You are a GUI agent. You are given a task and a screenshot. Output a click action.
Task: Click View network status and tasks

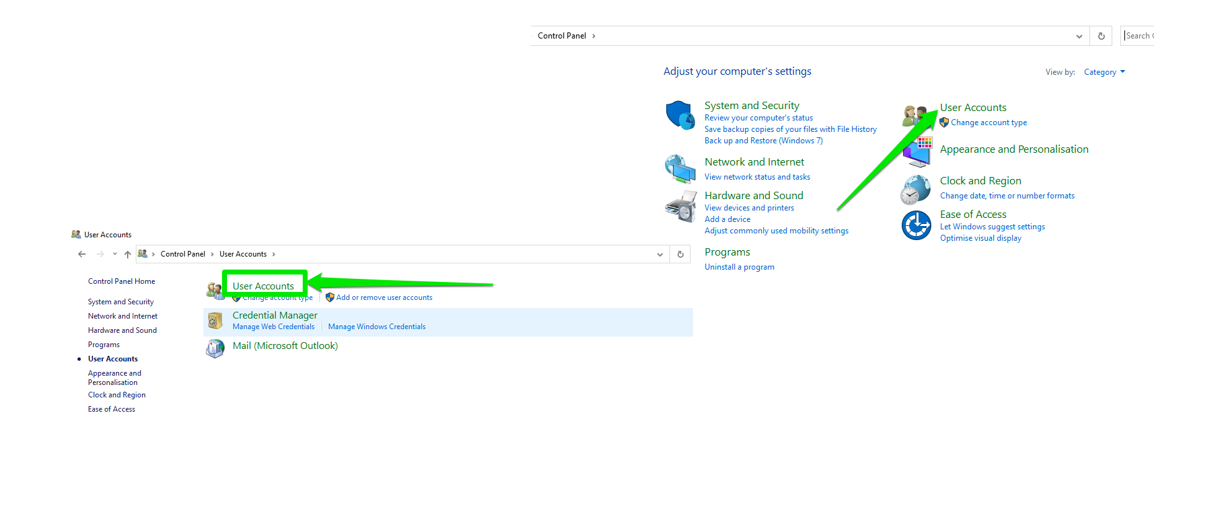757,177
